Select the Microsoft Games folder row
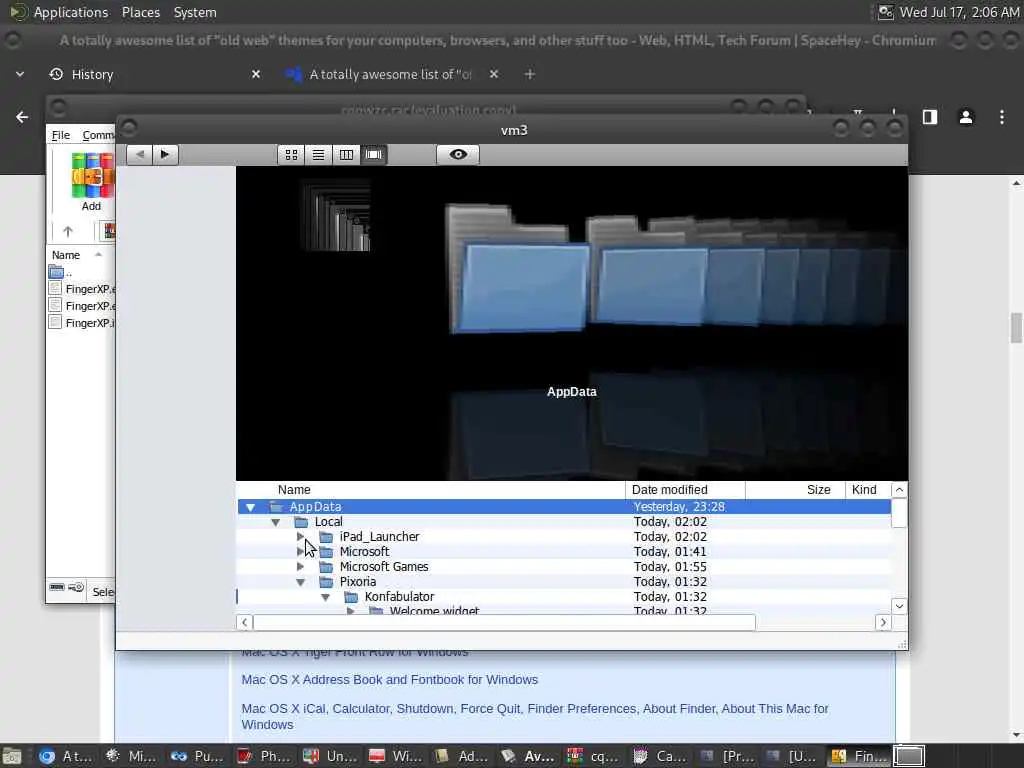 564,567
